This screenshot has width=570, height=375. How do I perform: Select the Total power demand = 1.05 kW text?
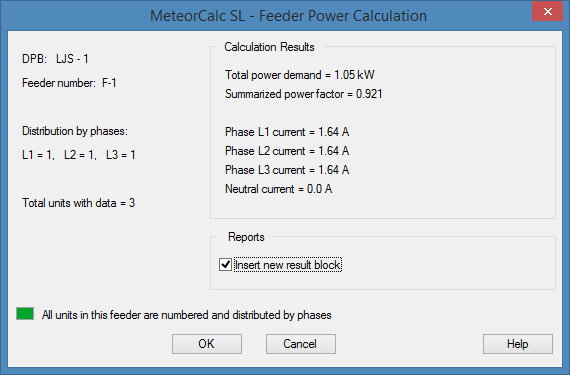(300, 75)
